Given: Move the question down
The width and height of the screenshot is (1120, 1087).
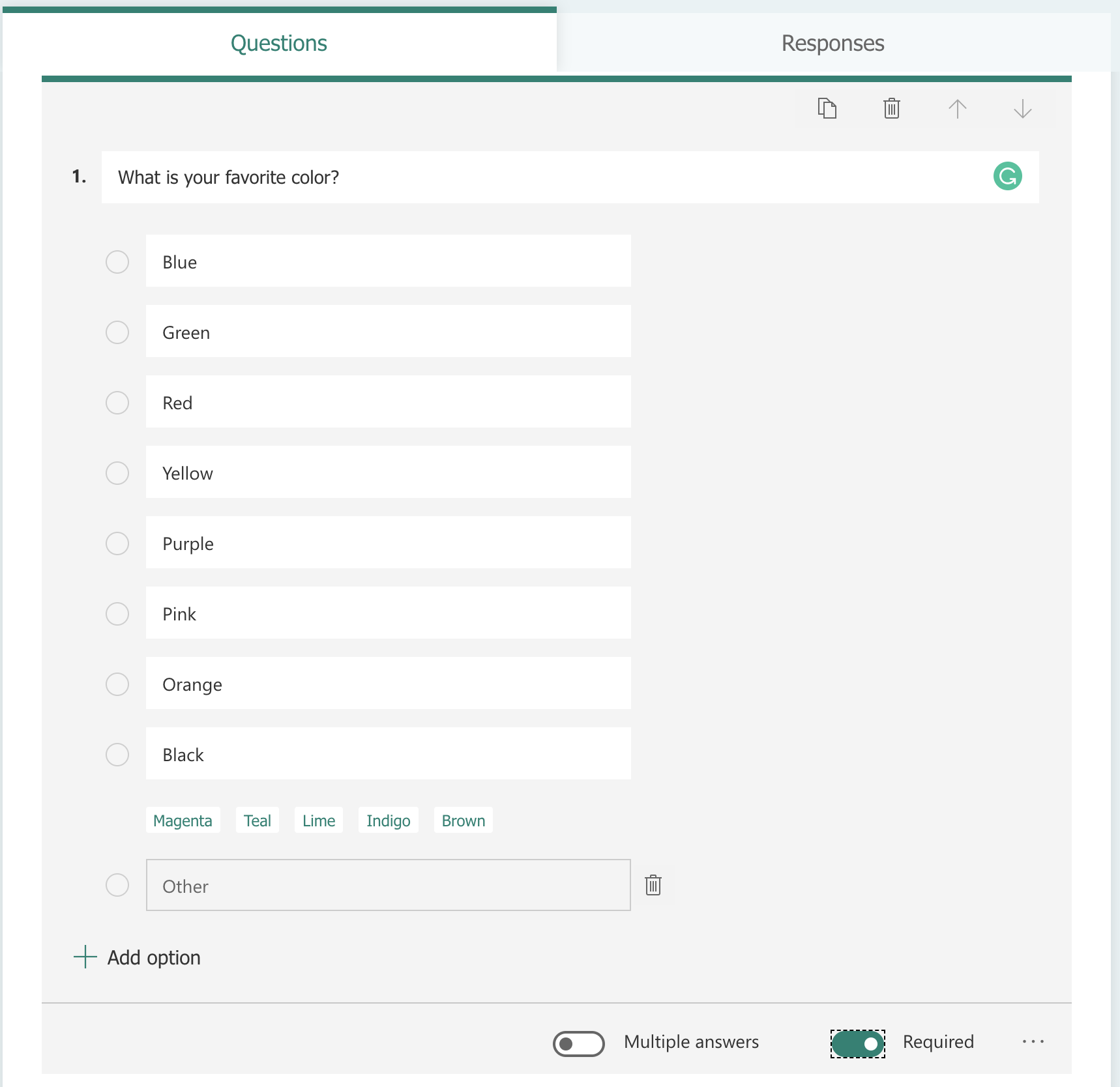Looking at the screenshot, I should coord(1022,108).
